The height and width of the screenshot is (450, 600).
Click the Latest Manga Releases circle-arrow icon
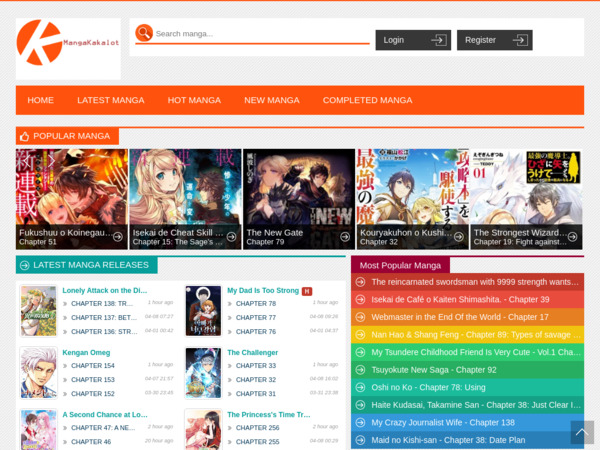pyautogui.click(x=24, y=265)
